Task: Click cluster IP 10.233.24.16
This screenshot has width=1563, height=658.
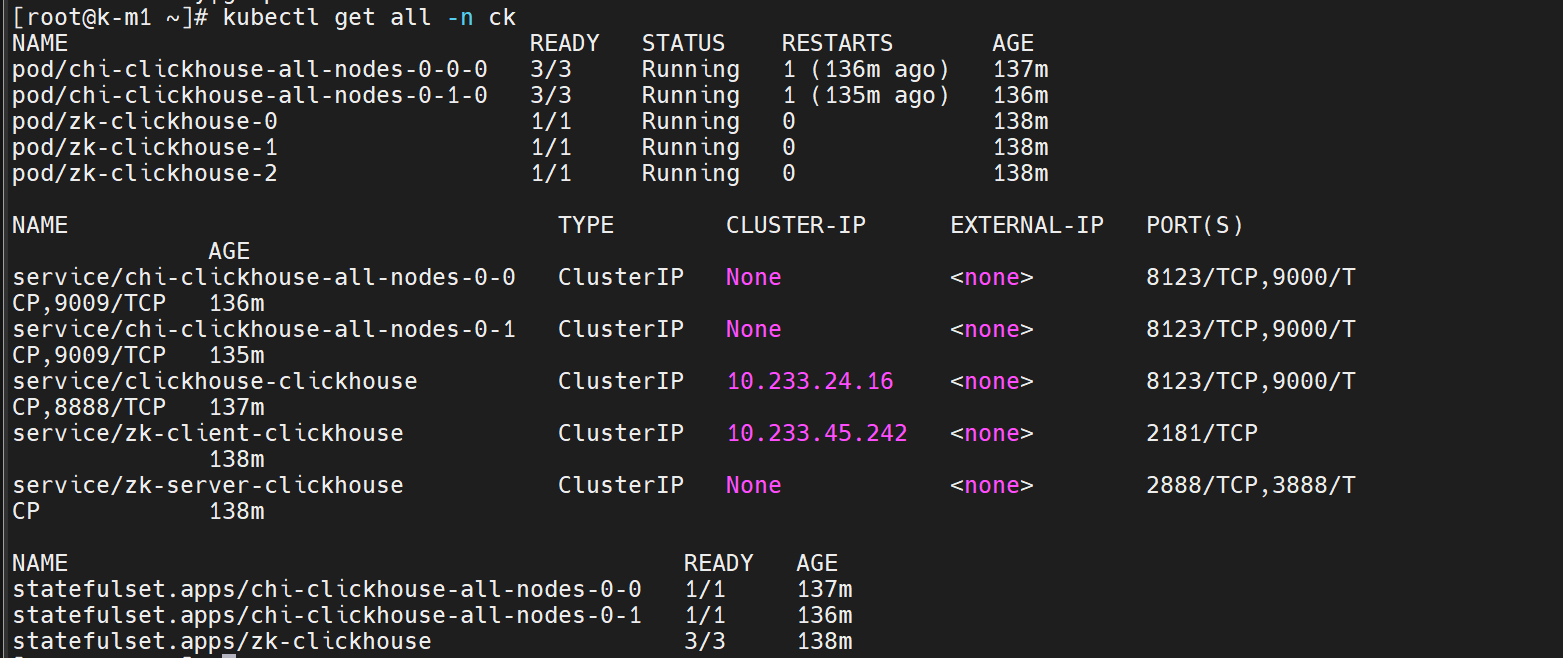Action: pos(810,381)
